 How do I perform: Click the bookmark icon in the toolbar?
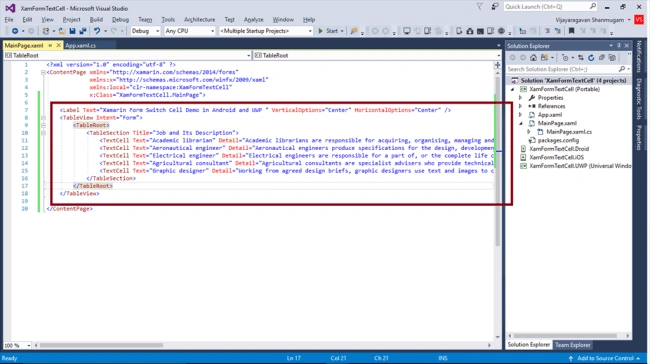[x=571, y=31]
